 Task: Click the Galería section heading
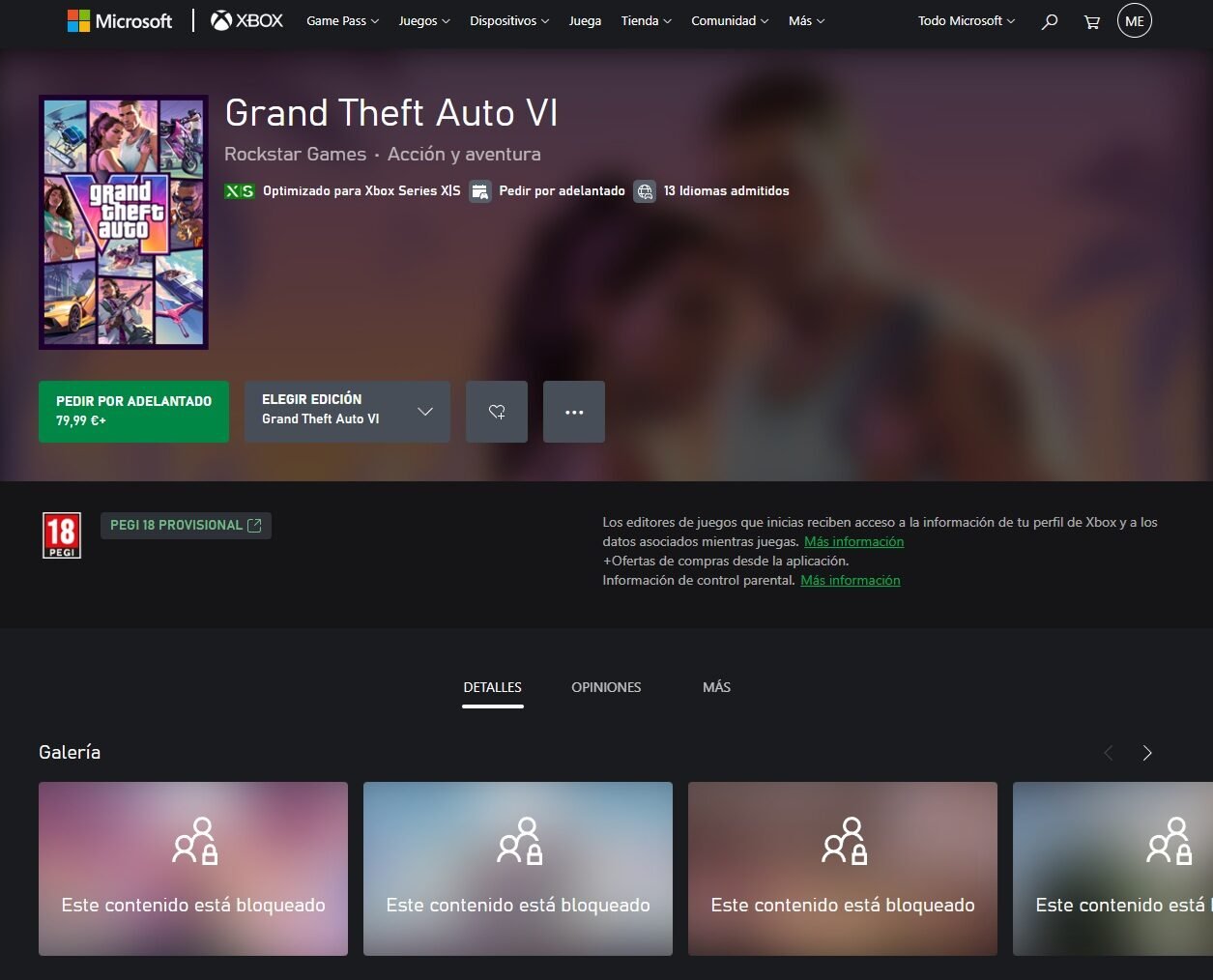tap(70, 753)
